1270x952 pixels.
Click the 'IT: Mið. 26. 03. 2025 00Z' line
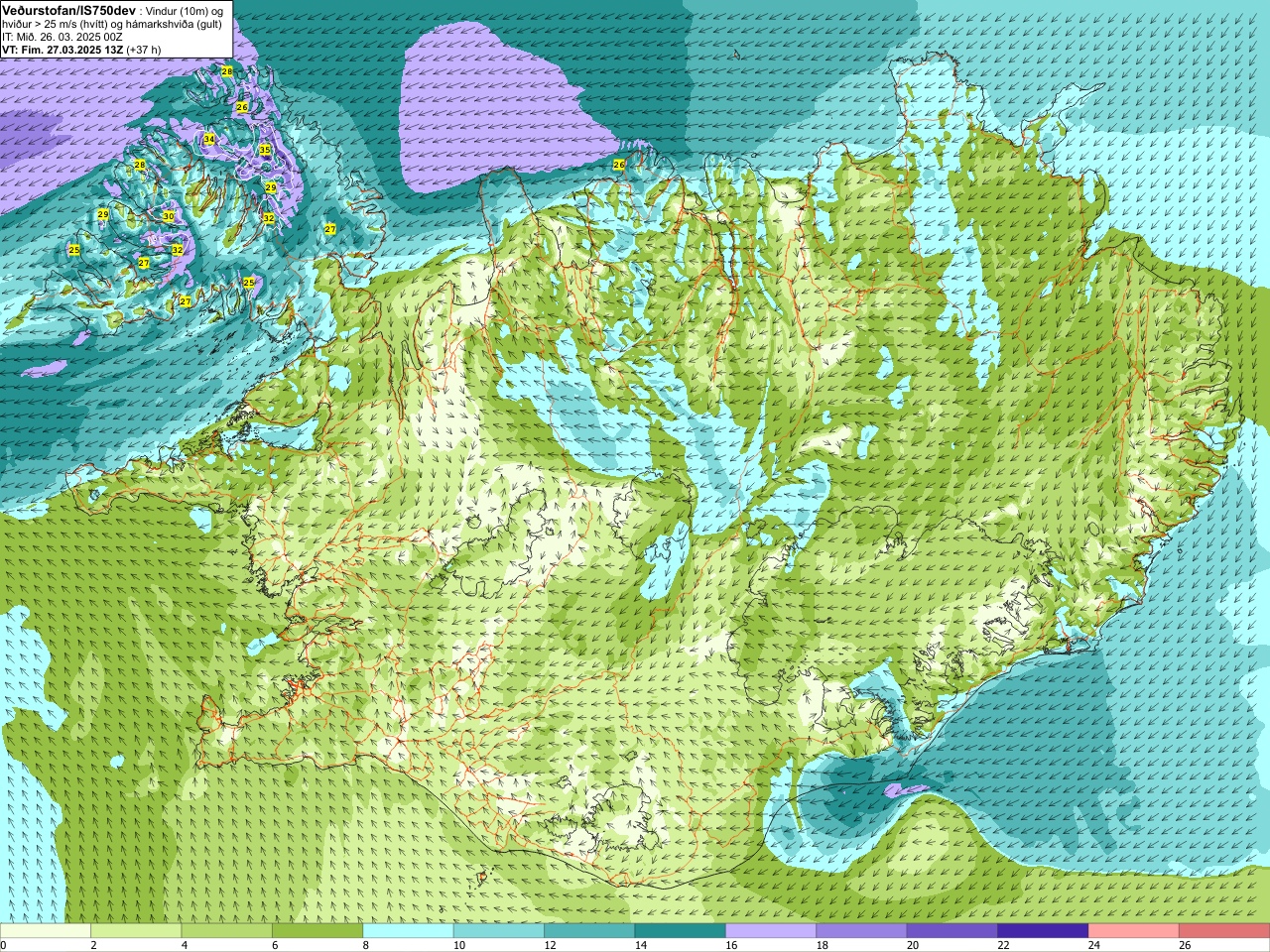[63, 37]
